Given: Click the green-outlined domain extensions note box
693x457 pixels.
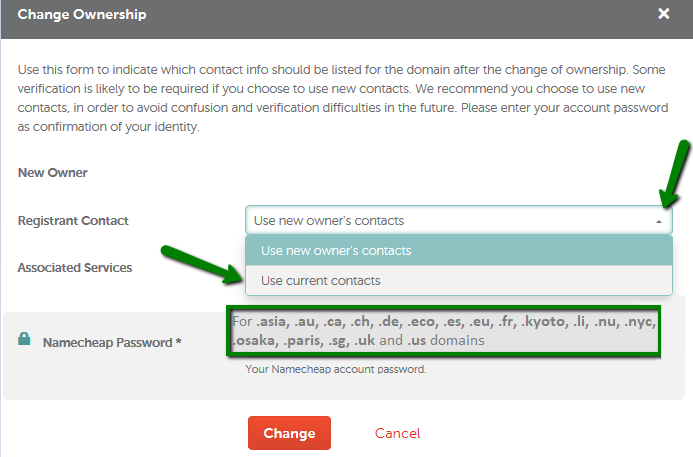Looking at the screenshot, I should 444,331.
